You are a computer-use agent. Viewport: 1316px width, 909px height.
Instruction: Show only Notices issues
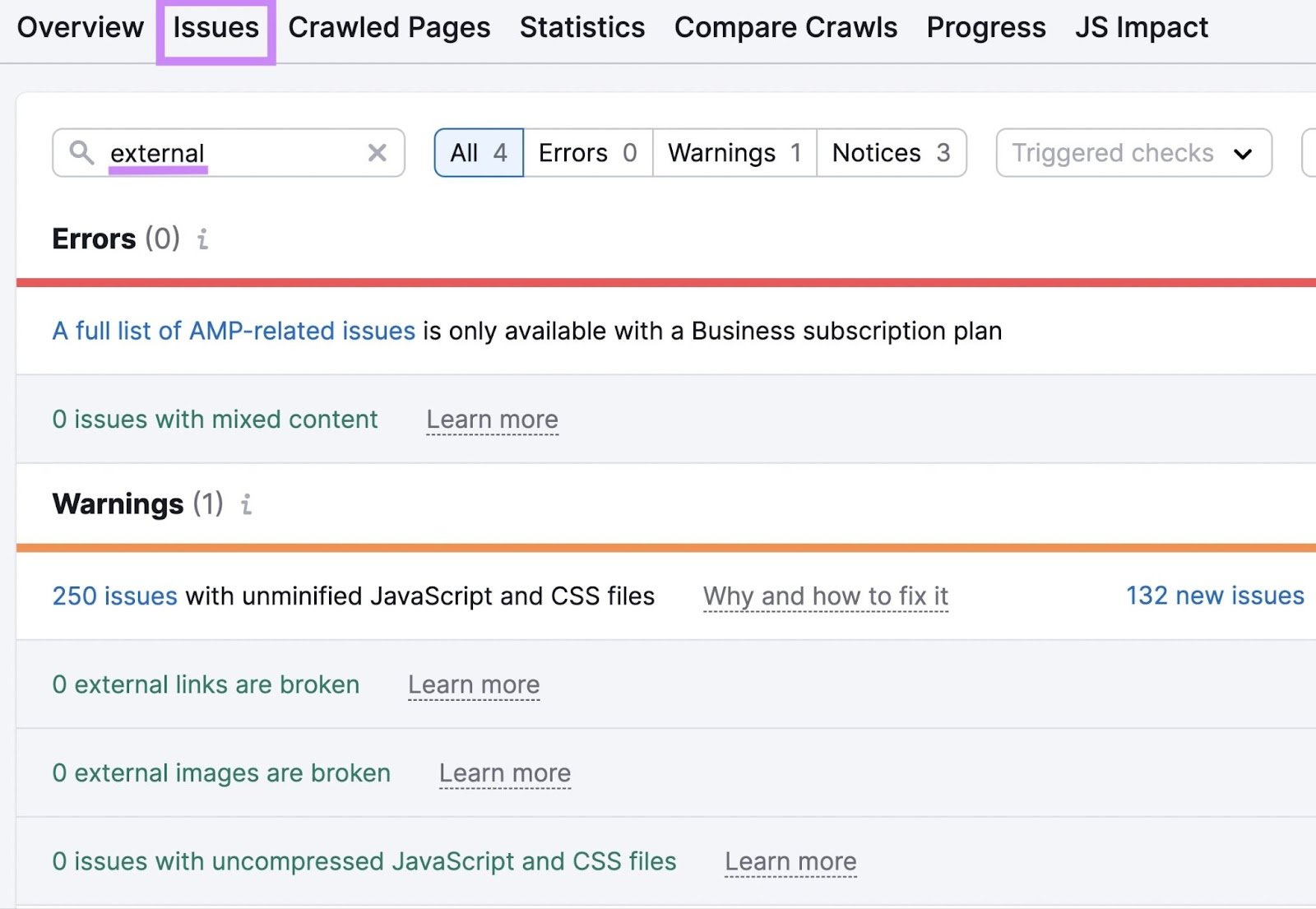pos(891,153)
